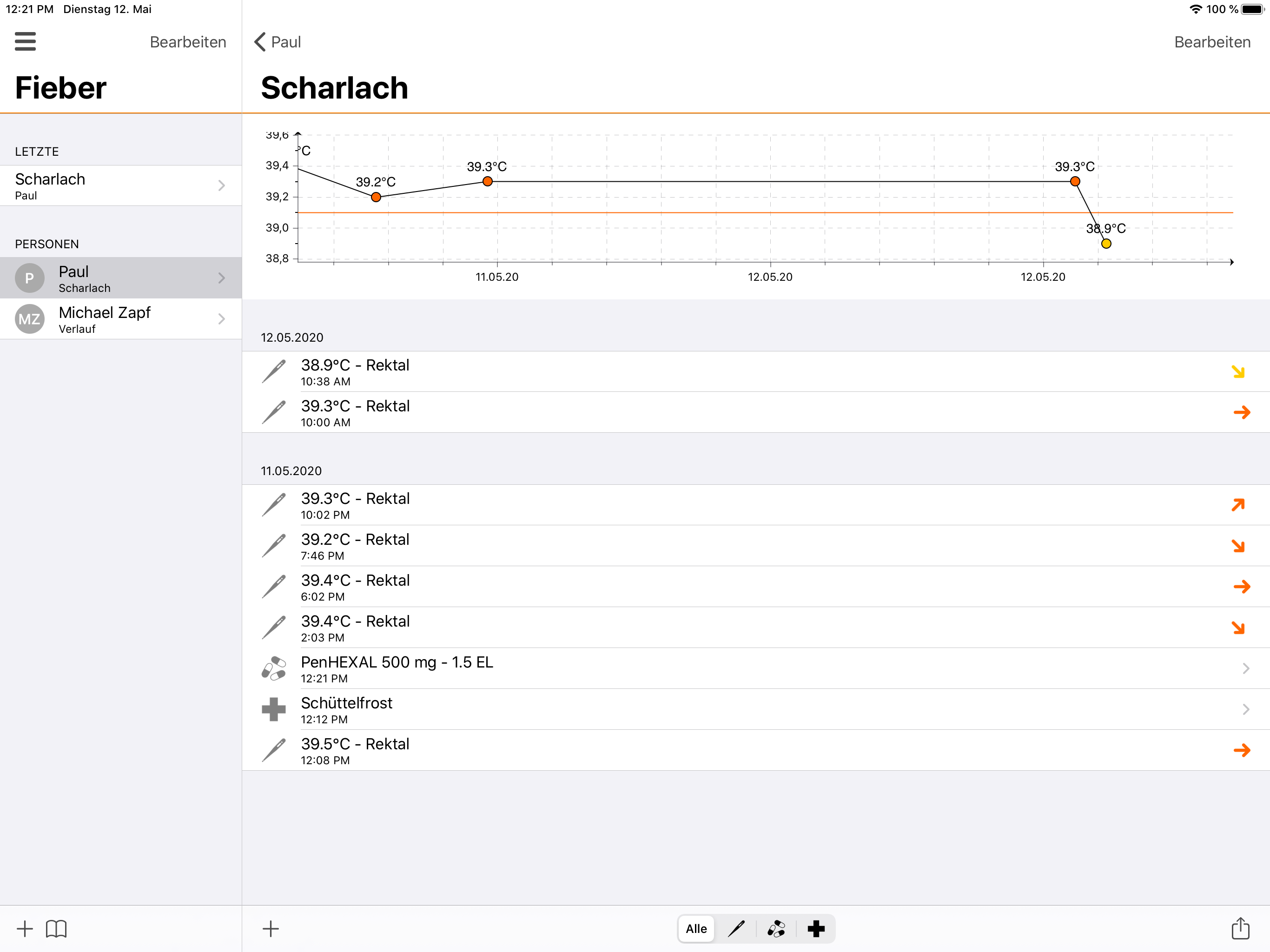Image resolution: width=1270 pixels, height=952 pixels.
Task: Filter by temperature with thermometer segment
Action: pos(736,928)
